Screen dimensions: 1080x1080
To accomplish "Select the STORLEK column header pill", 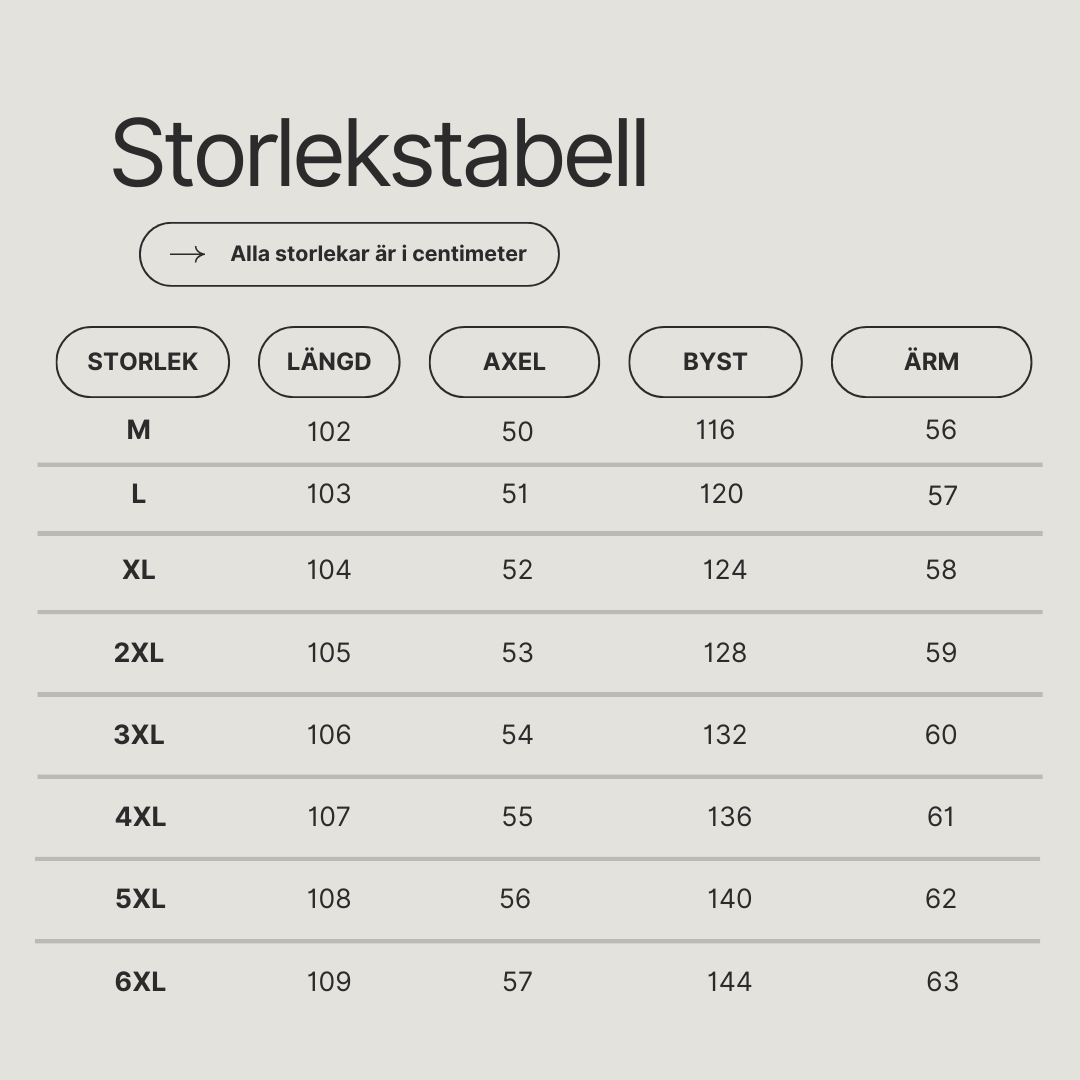I will 143,362.
